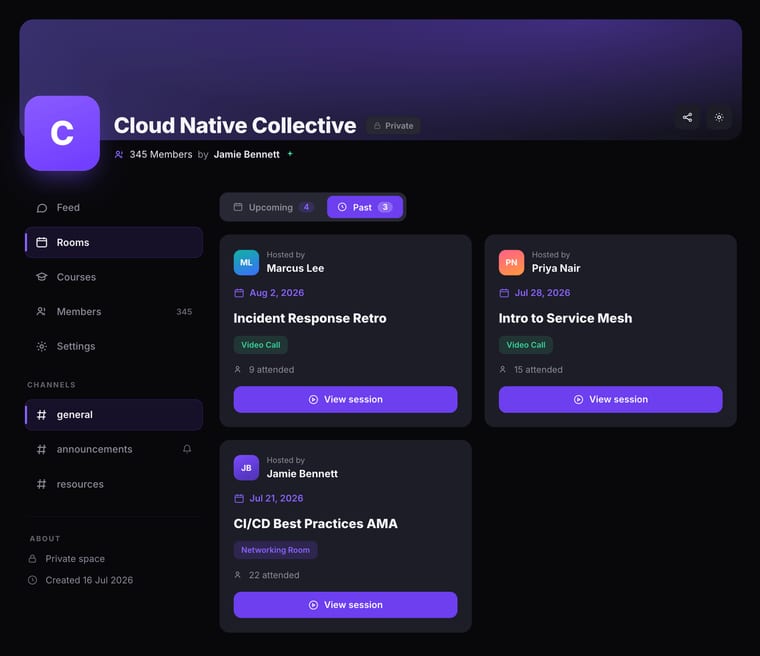
Task: Switch to the Upcoming tab
Action: tap(273, 207)
